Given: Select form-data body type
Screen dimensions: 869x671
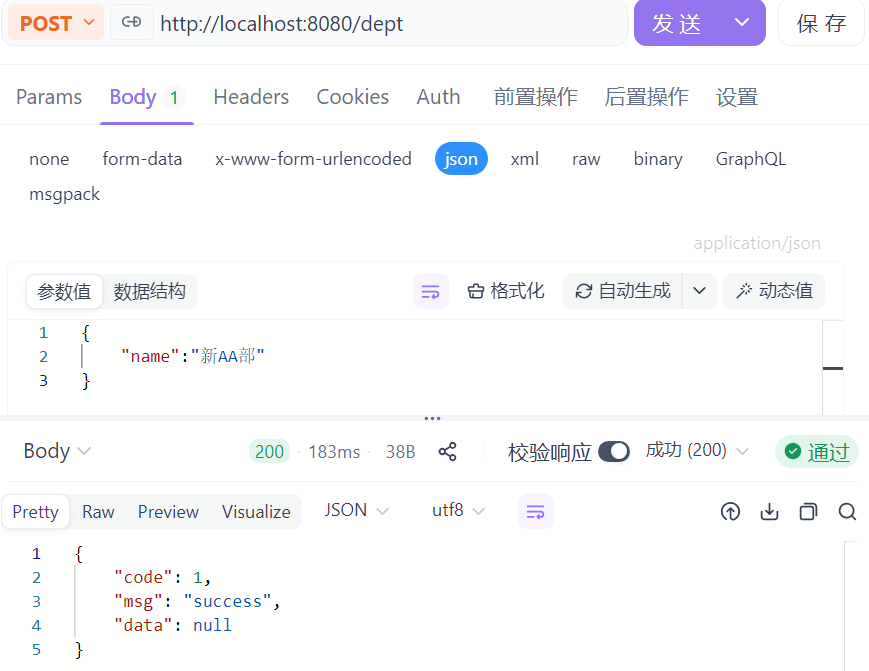Looking at the screenshot, I should [x=142, y=159].
